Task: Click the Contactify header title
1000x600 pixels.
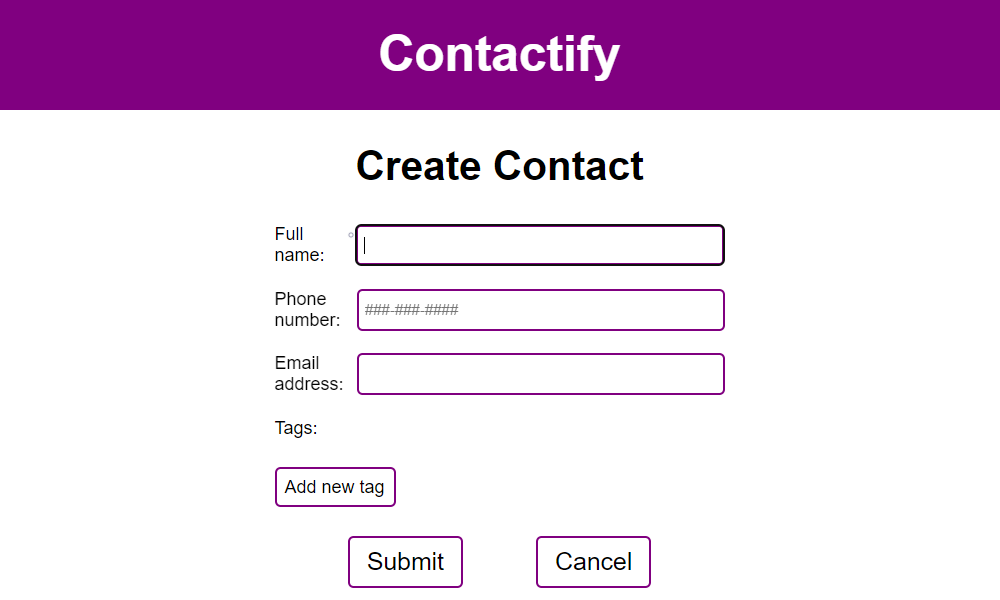Action: click(499, 54)
